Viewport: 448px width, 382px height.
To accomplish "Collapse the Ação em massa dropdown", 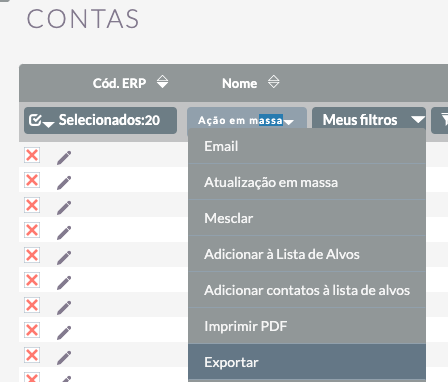I will pos(247,120).
